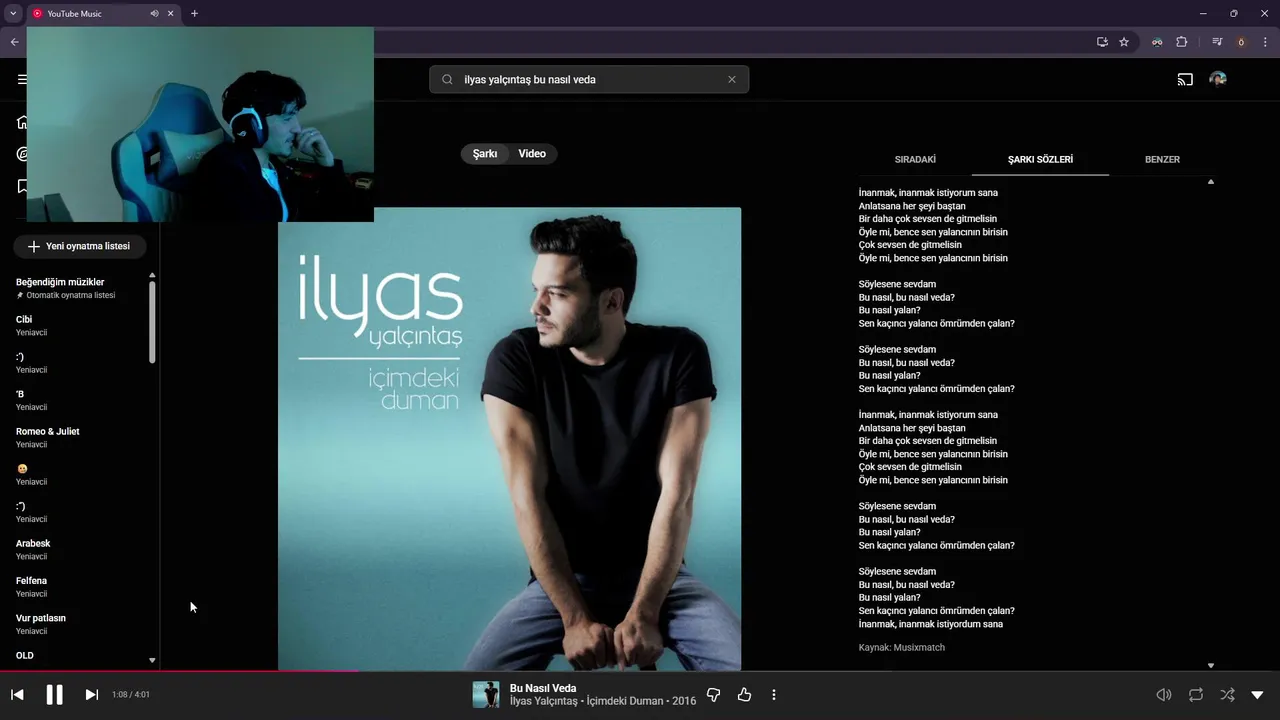Go back with the browser back arrow
This screenshot has height=720, width=1280.
pos(14,42)
